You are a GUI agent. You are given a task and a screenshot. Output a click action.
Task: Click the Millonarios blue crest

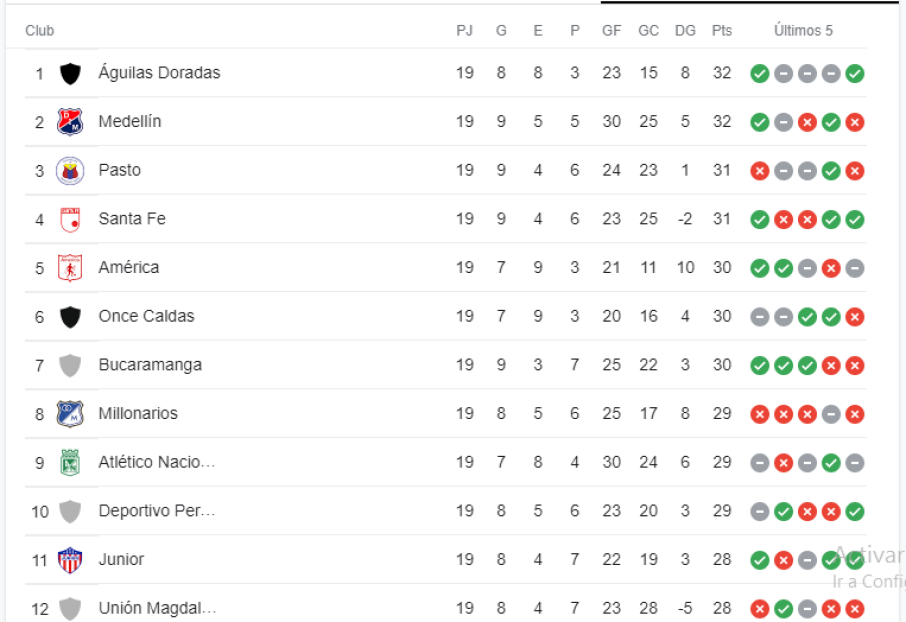point(70,414)
